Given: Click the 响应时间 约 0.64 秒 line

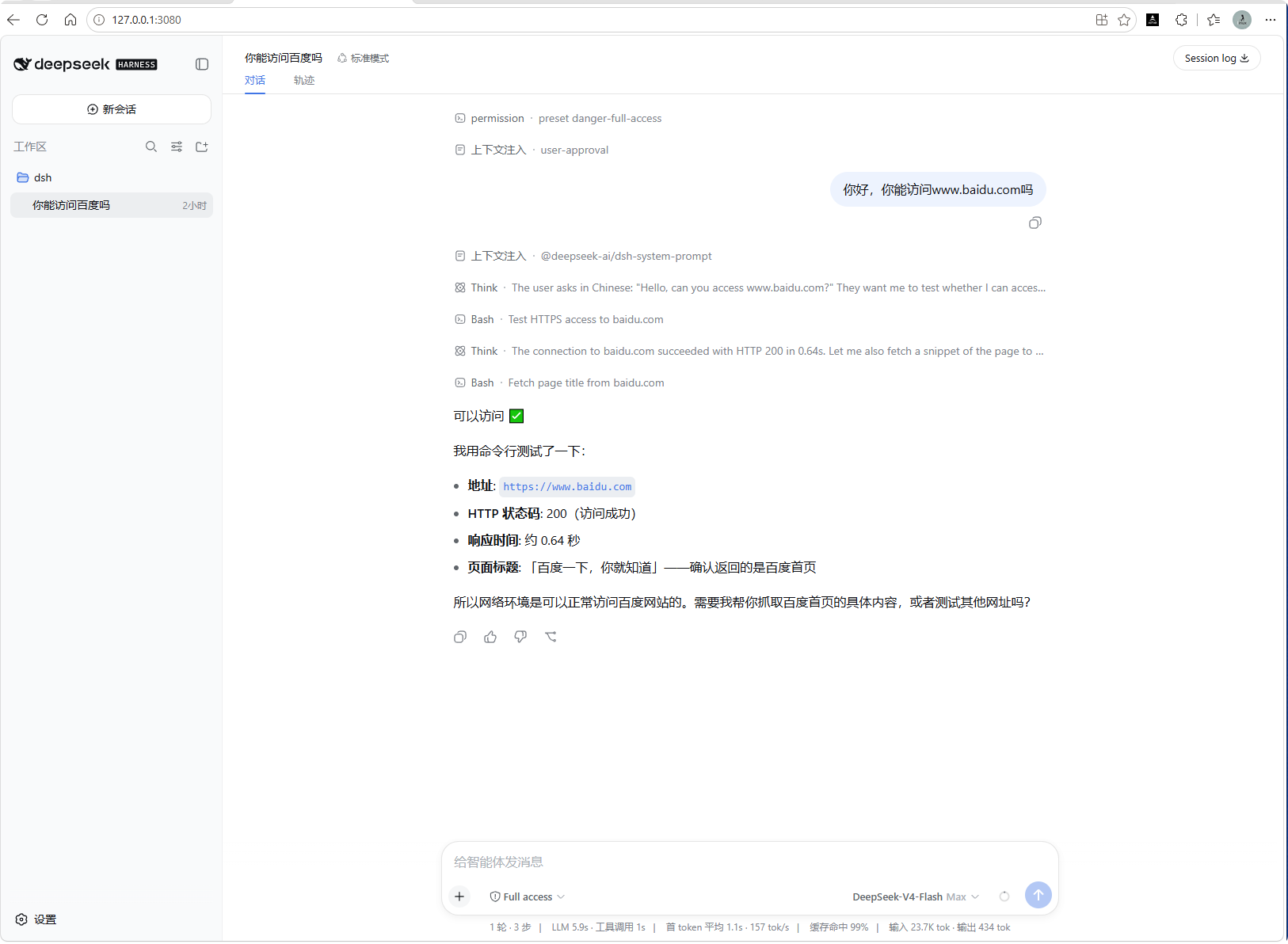Looking at the screenshot, I should 524,540.
